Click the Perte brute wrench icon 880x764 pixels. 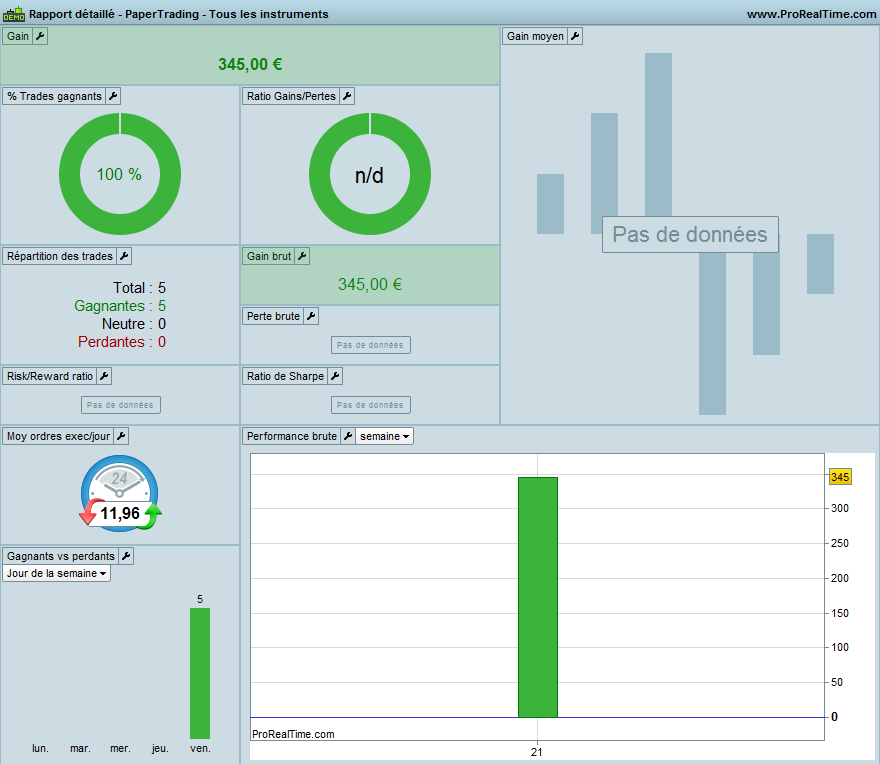[x=311, y=316]
